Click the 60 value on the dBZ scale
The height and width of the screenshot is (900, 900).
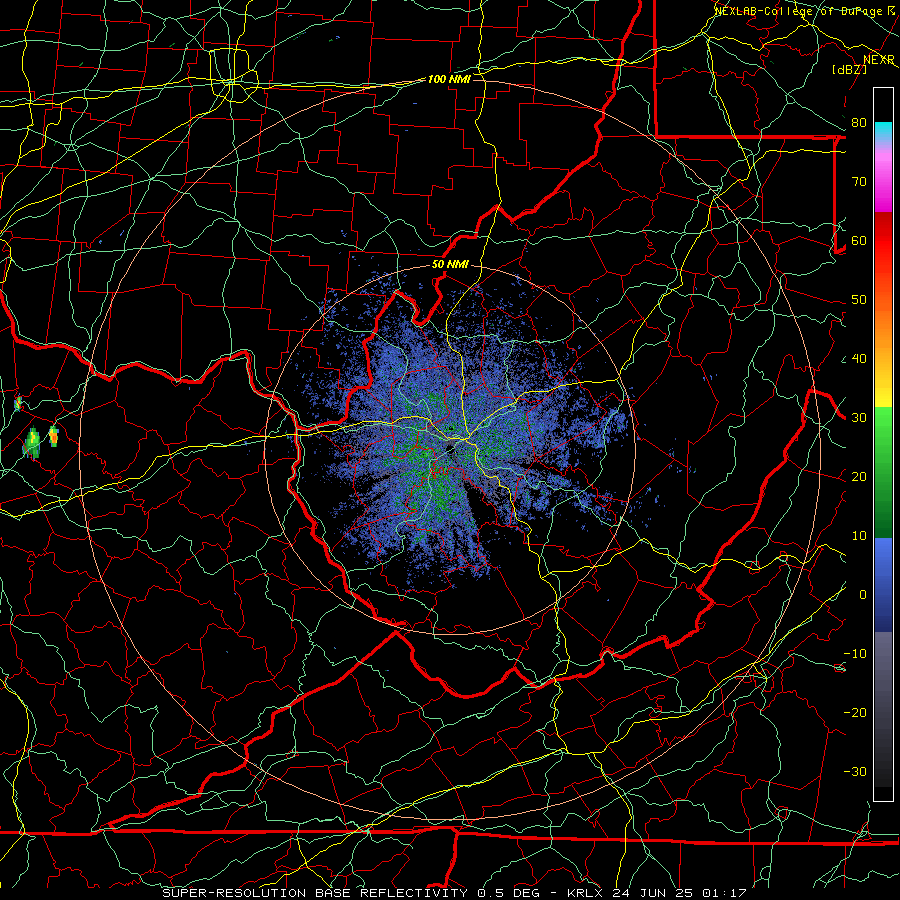point(859,240)
